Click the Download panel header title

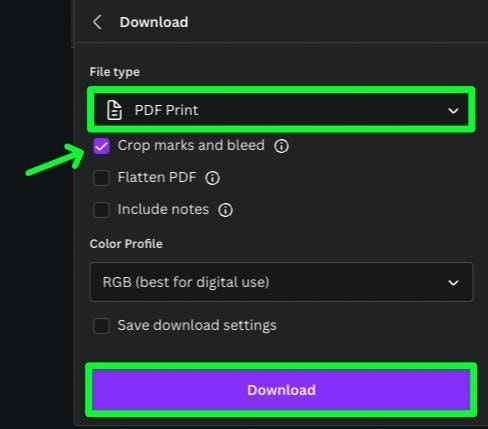click(154, 22)
